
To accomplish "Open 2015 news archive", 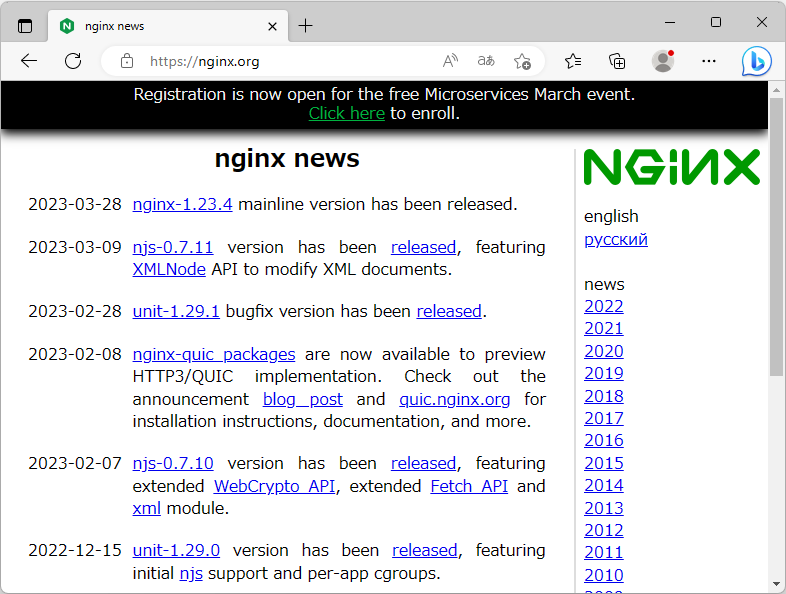I will (x=604, y=463).
